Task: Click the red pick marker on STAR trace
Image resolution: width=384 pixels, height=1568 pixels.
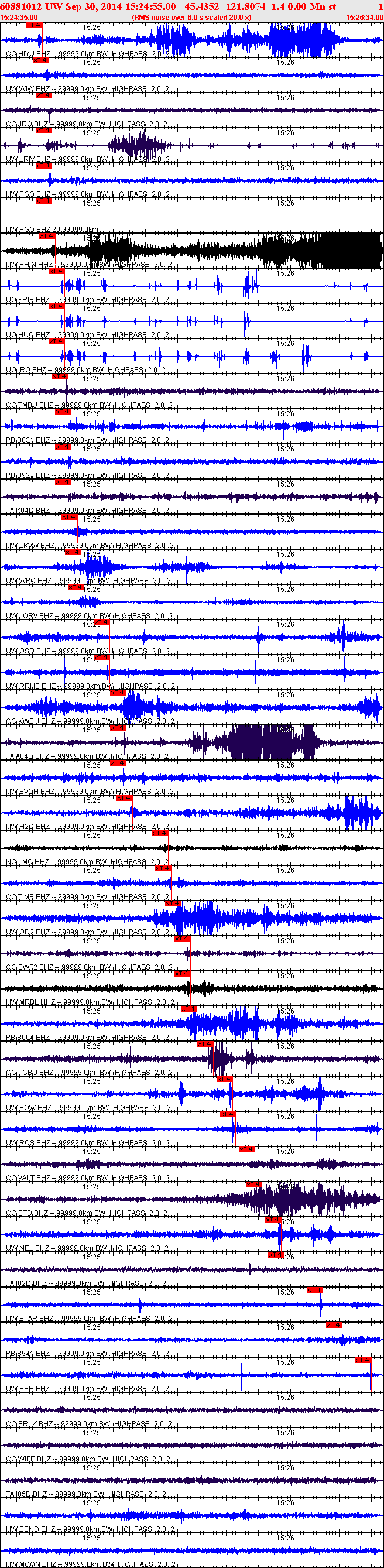Action: coord(313,1290)
